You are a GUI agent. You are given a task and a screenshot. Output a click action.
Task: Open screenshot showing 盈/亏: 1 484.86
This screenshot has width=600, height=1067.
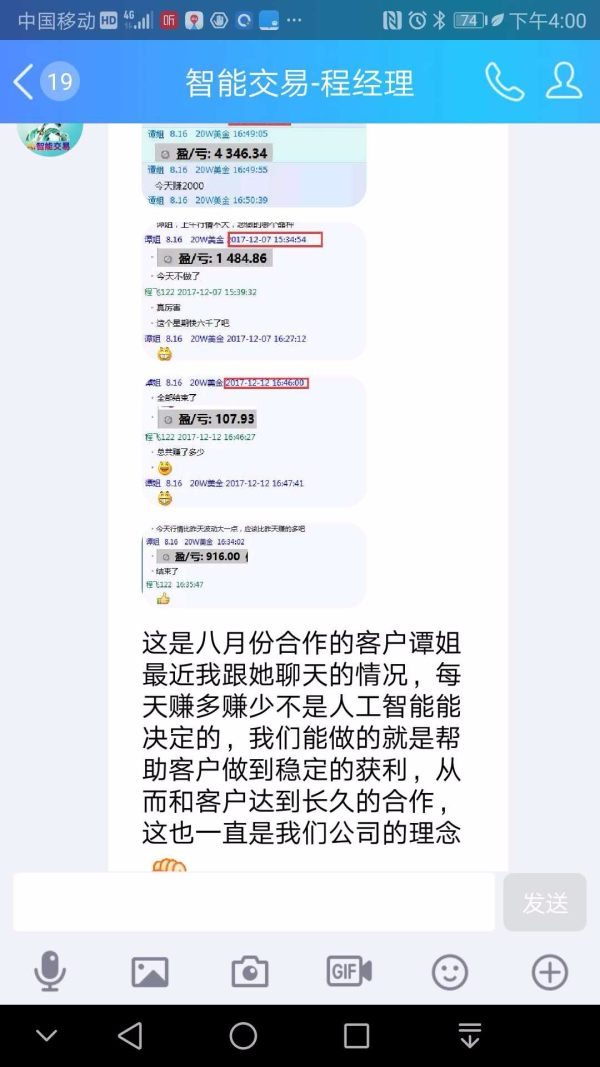coord(254,291)
